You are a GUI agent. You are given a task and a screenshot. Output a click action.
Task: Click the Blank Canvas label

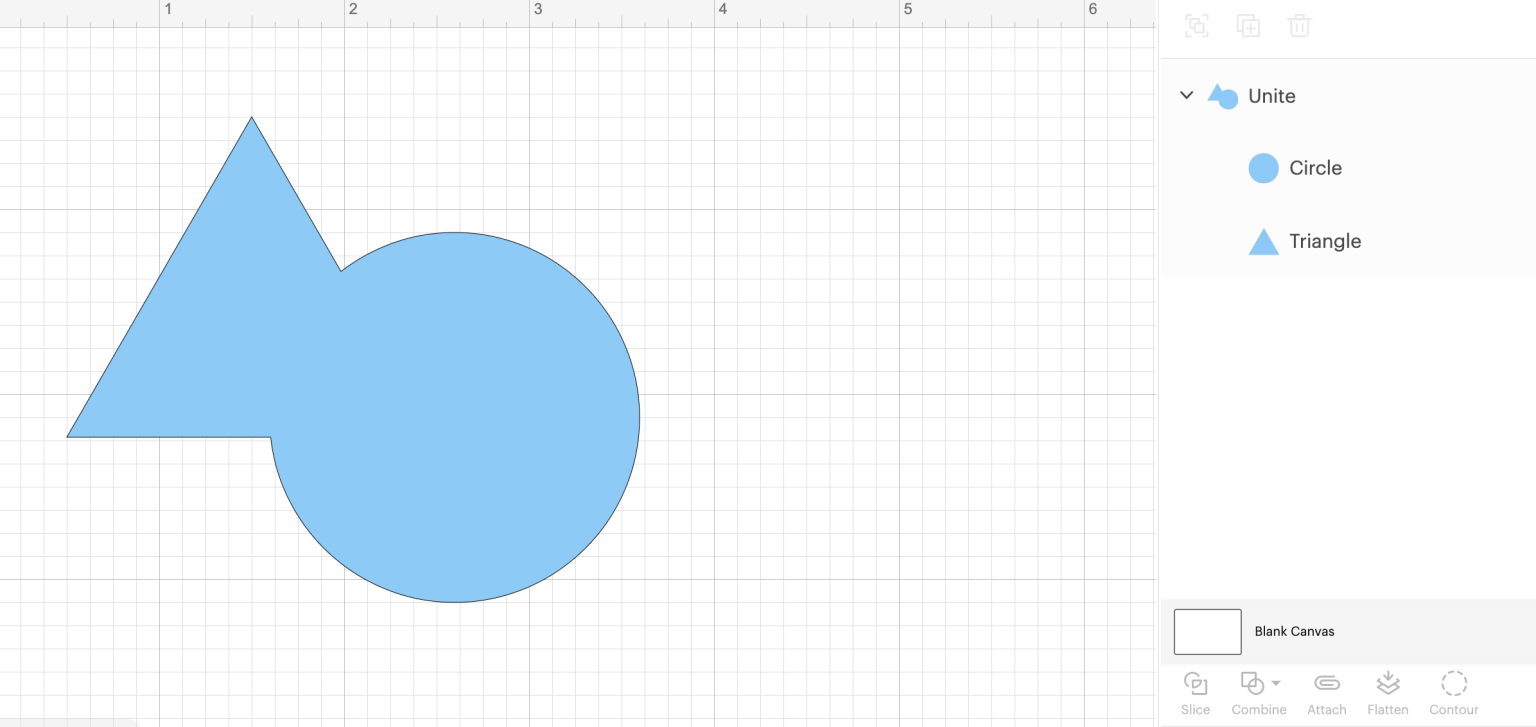pos(1294,631)
